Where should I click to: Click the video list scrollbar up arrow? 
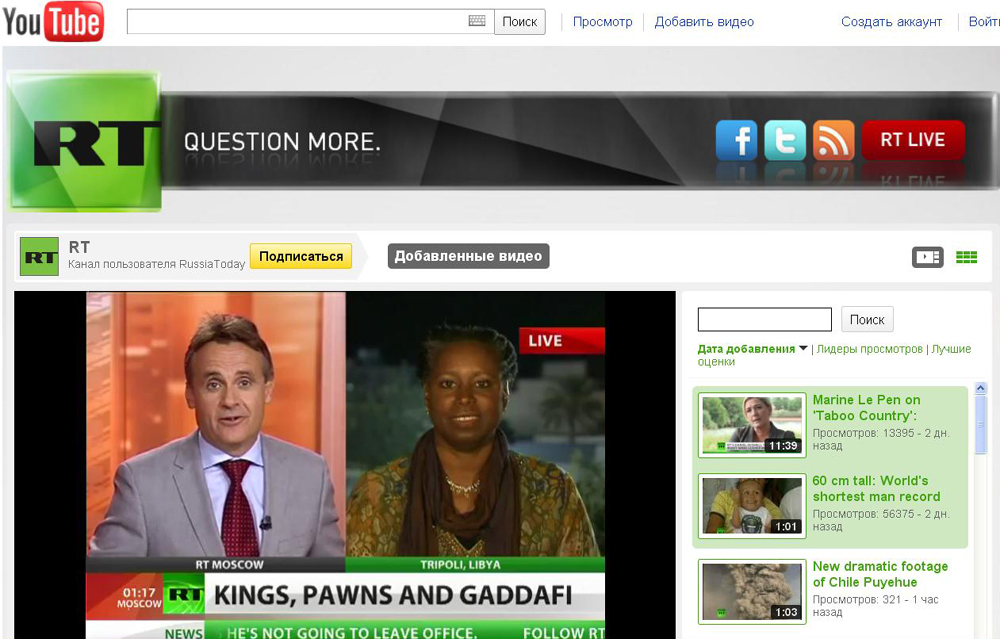980,388
